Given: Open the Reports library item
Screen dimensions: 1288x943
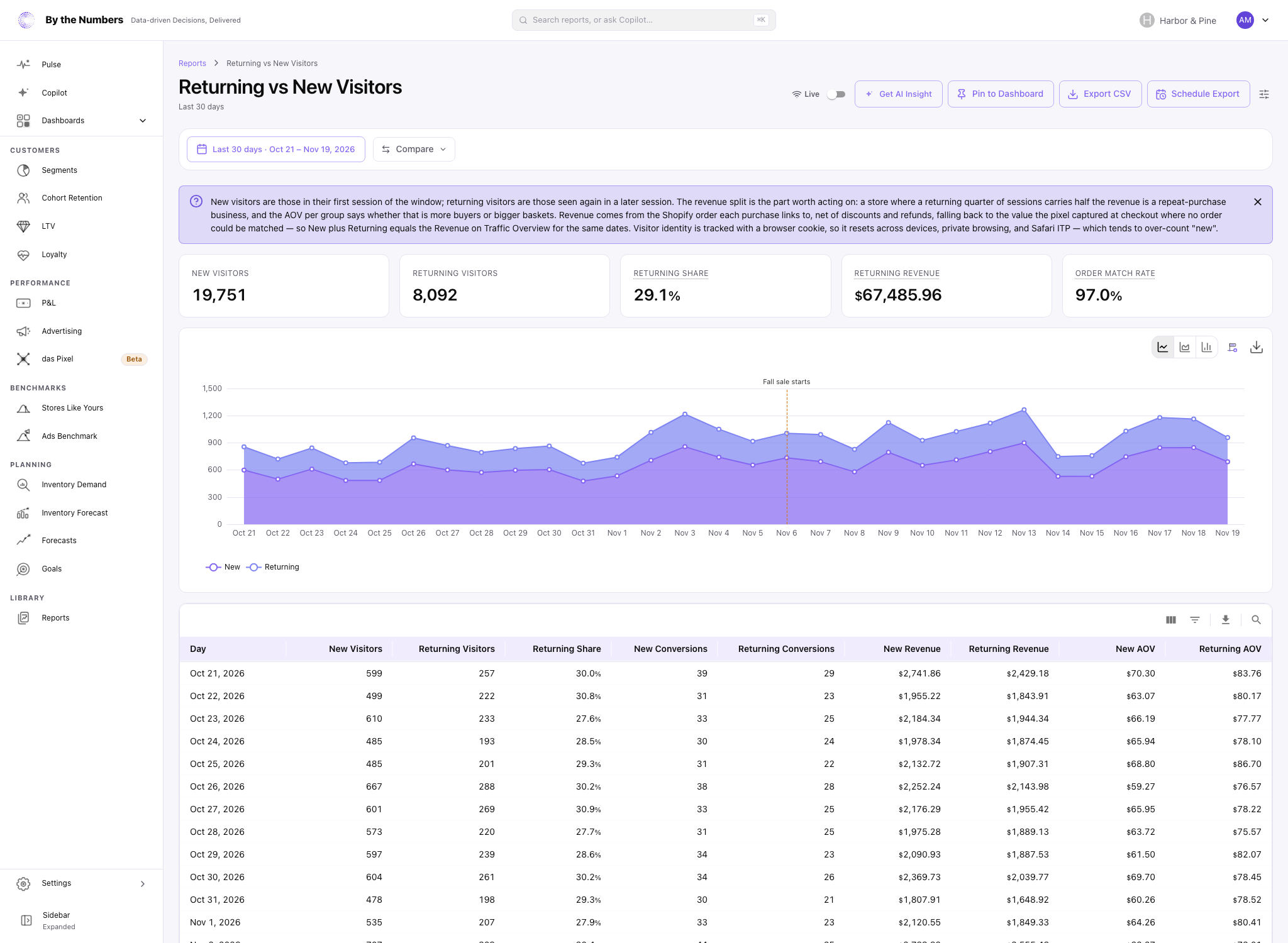Looking at the screenshot, I should pos(82,618).
